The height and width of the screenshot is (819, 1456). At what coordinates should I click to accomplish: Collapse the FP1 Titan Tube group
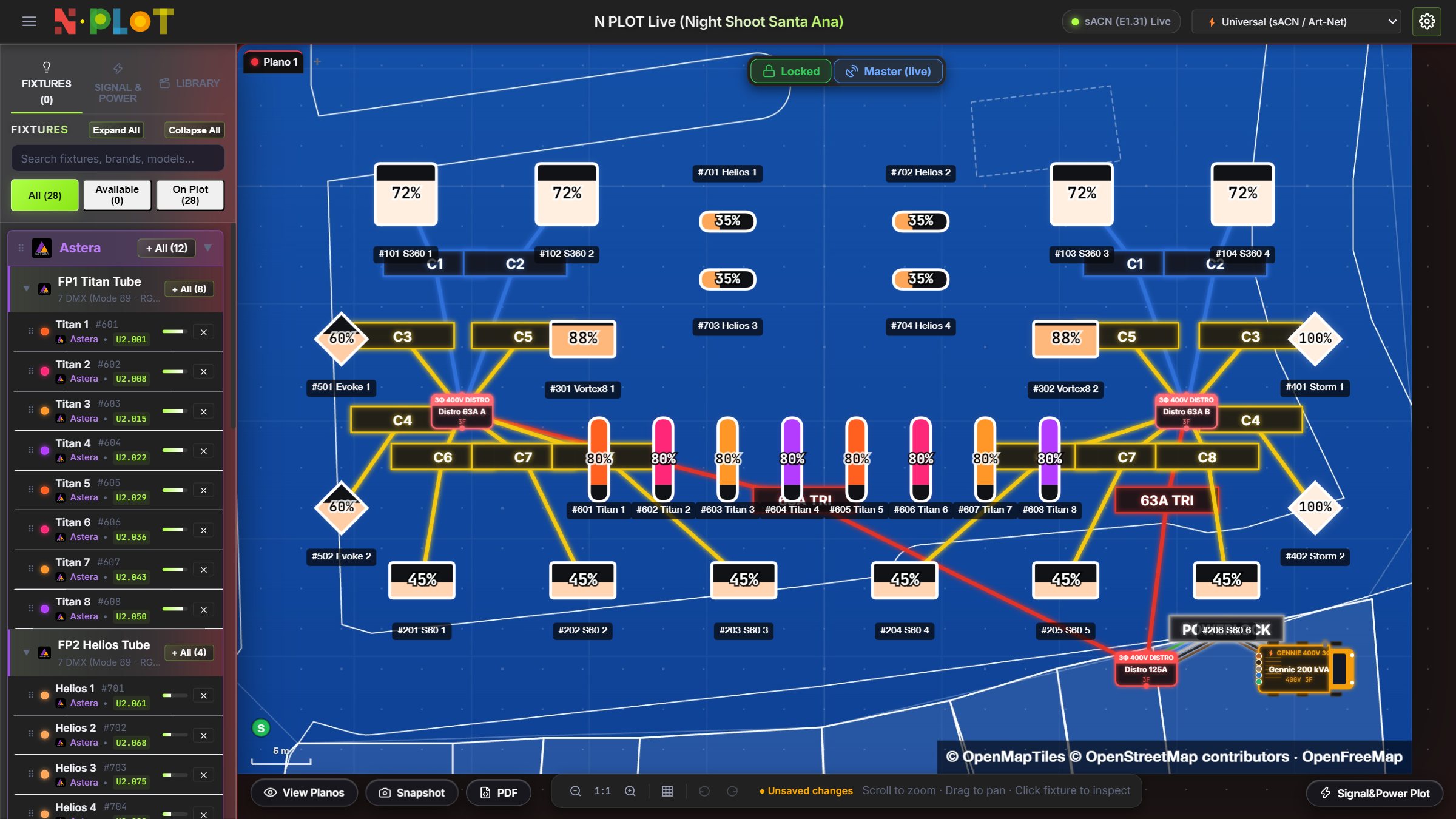27,289
